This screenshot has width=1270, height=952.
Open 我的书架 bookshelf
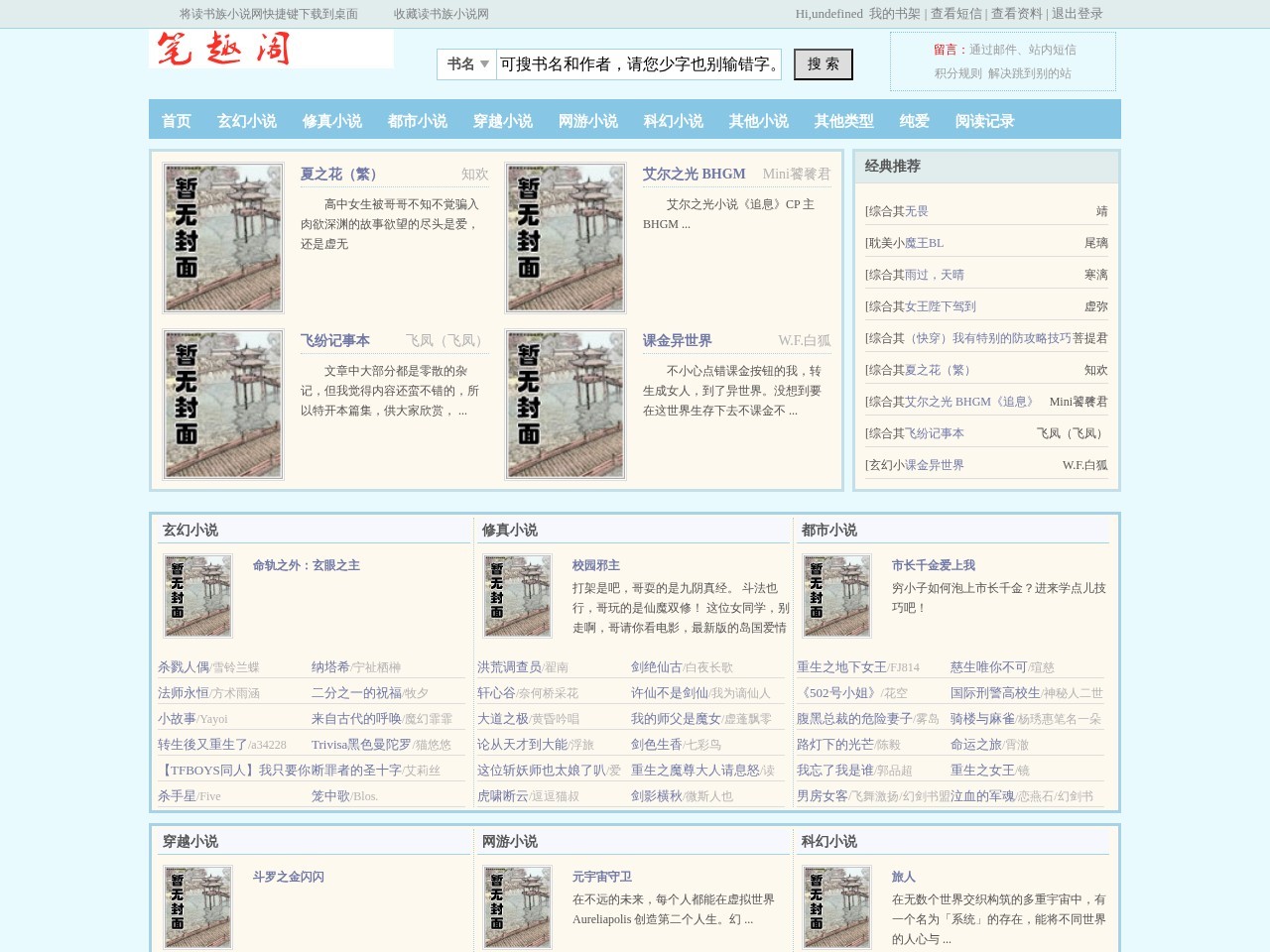898,13
